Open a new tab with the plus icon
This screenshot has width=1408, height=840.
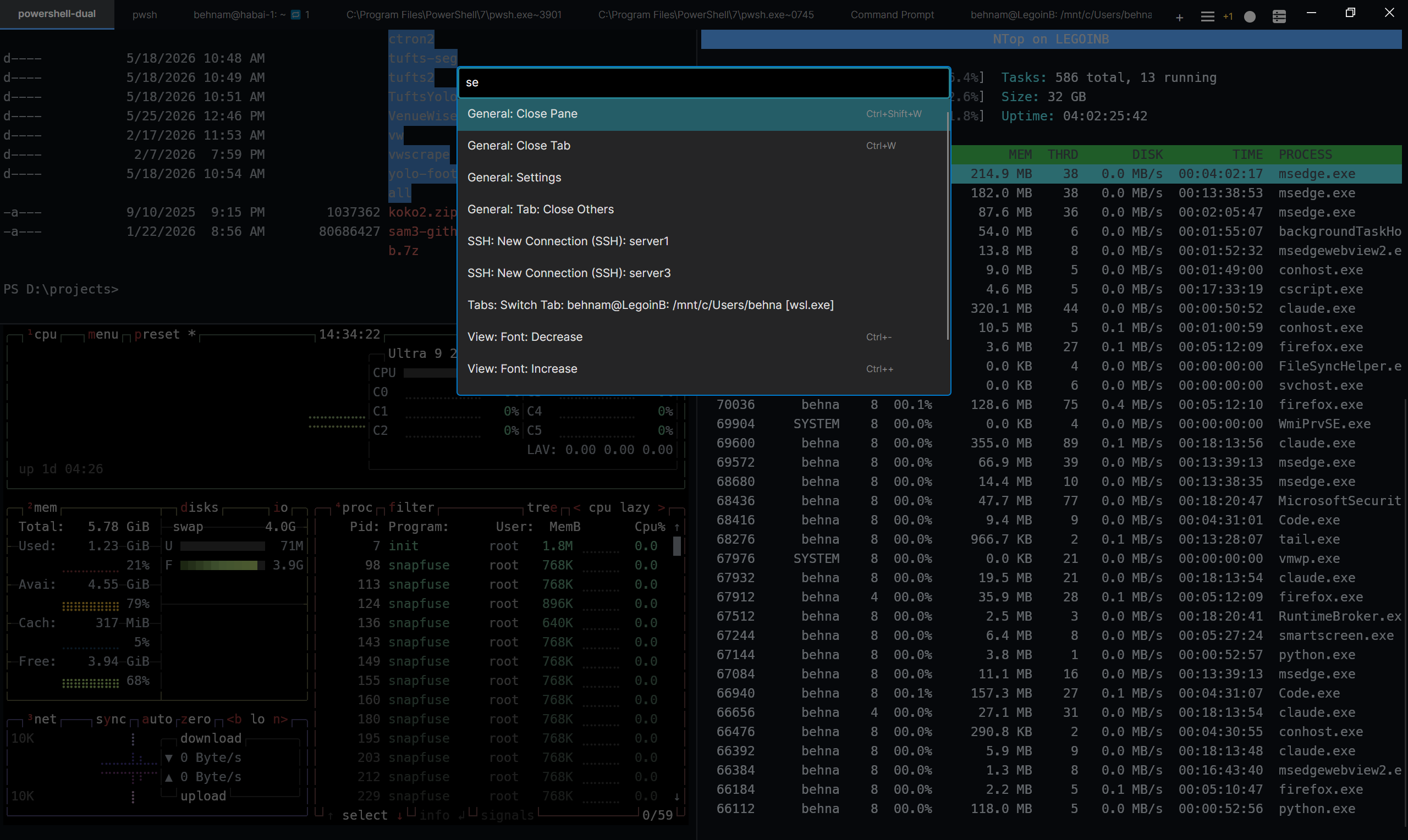point(1179,17)
